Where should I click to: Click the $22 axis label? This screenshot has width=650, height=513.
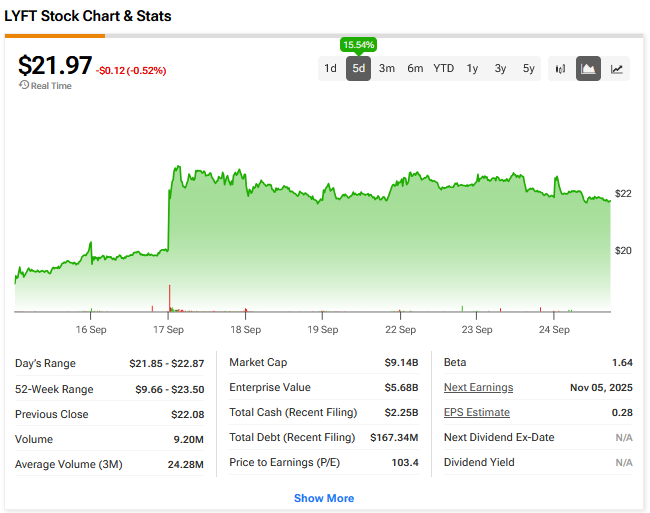coord(623,194)
